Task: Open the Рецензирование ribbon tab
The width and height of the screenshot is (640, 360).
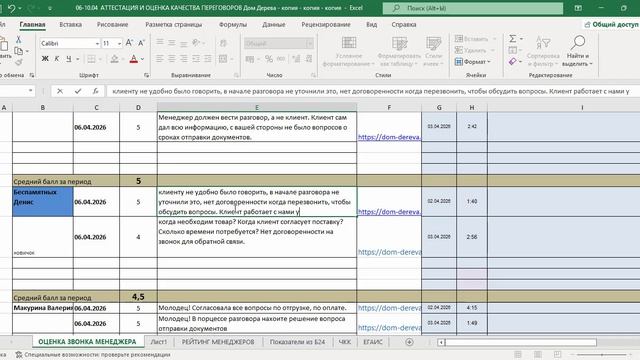Action: (x=326, y=24)
